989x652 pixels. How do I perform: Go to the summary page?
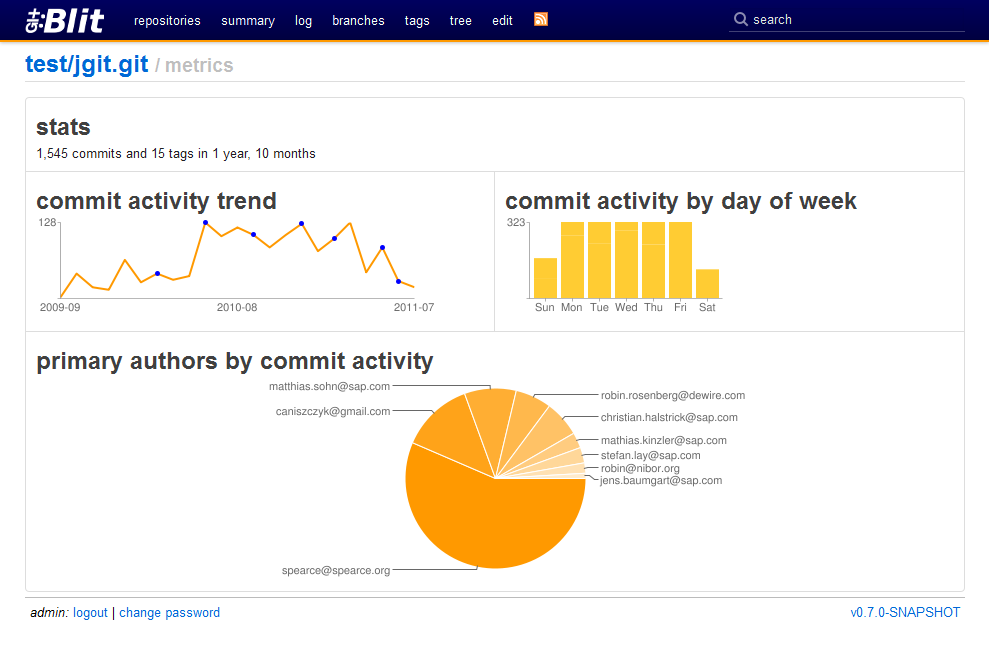248,20
